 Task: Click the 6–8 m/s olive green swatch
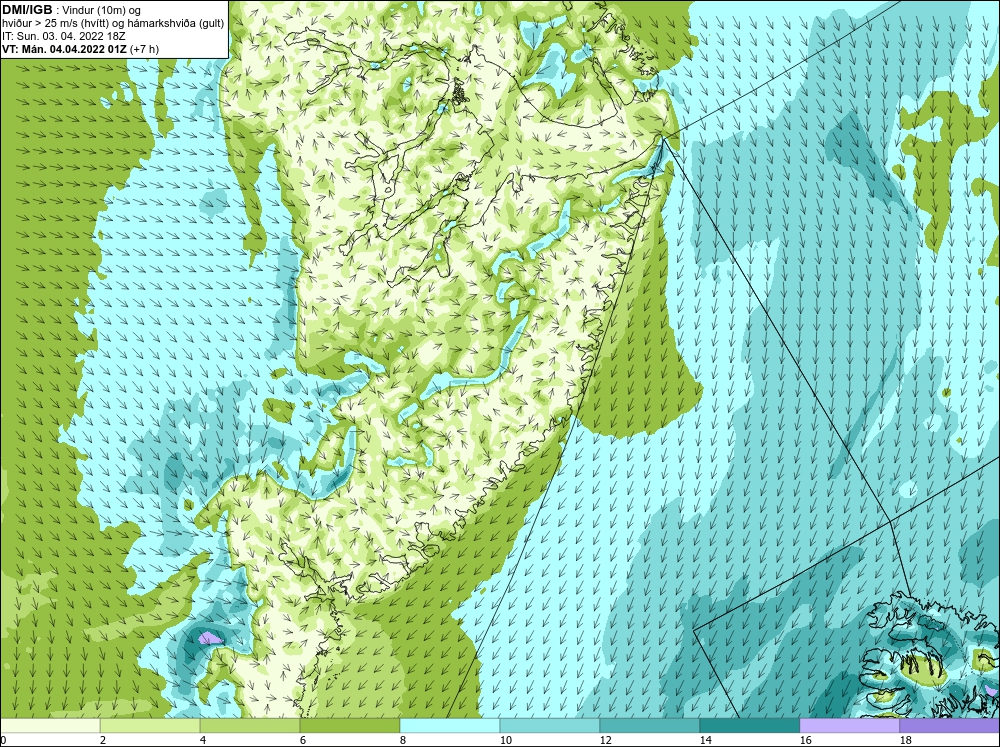pos(350,726)
